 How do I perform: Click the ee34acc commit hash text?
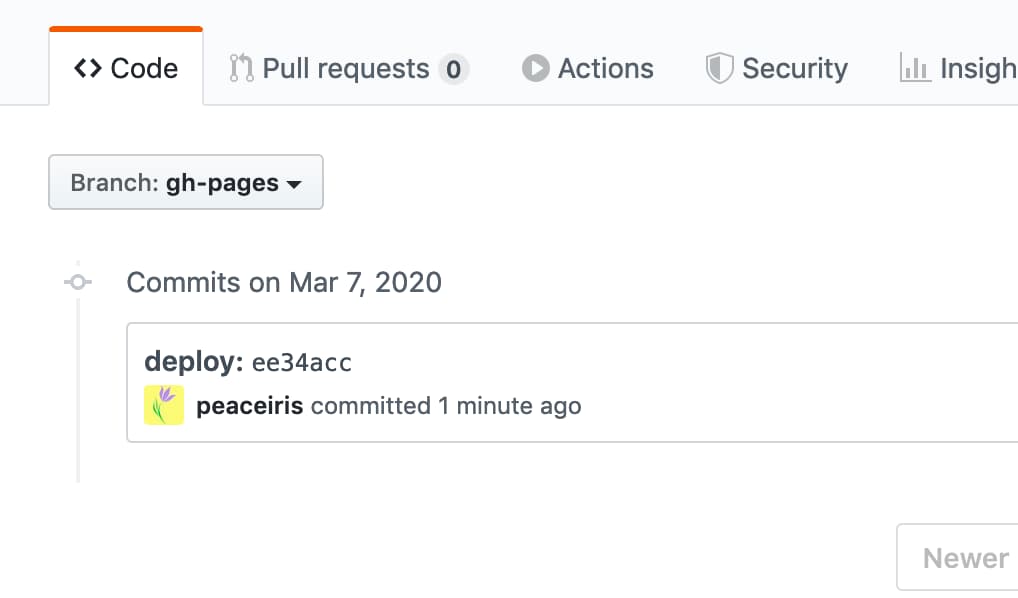pos(302,362)
